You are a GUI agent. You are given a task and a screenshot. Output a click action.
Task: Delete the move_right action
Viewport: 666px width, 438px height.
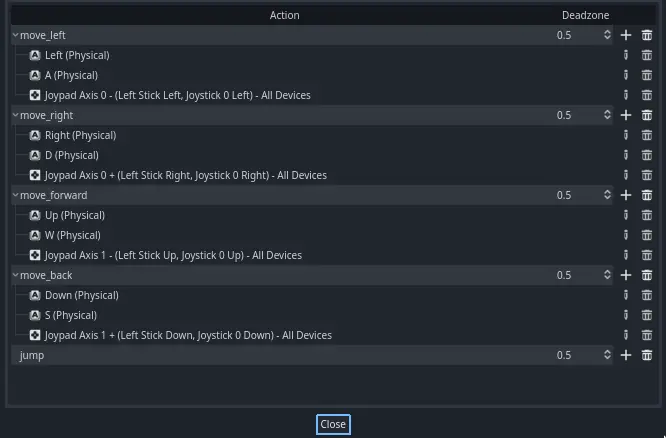click(x=647, y=115)
